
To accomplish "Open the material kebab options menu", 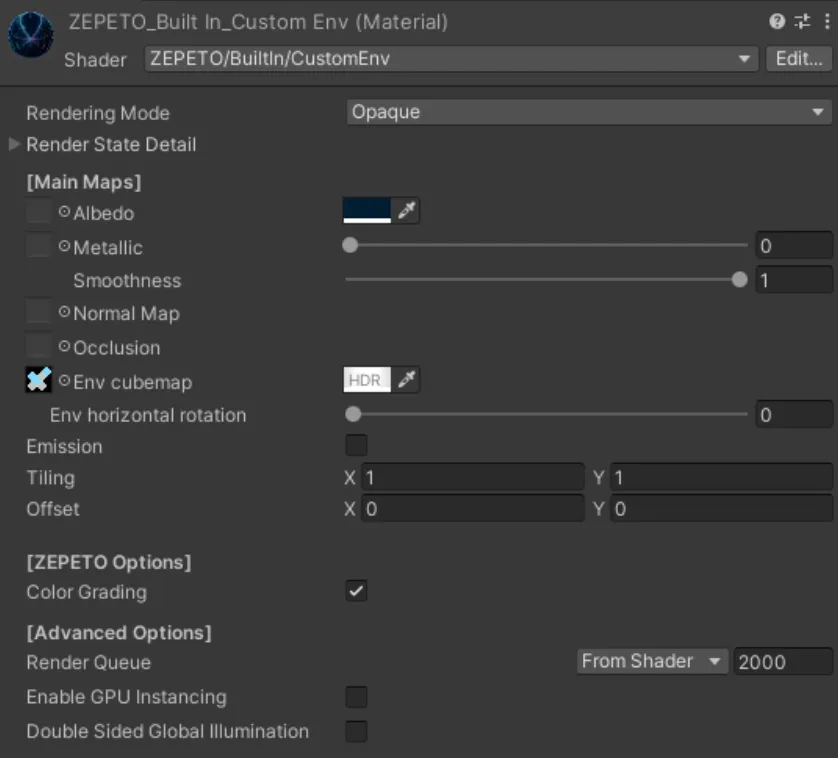I will [x=827, y=21].
